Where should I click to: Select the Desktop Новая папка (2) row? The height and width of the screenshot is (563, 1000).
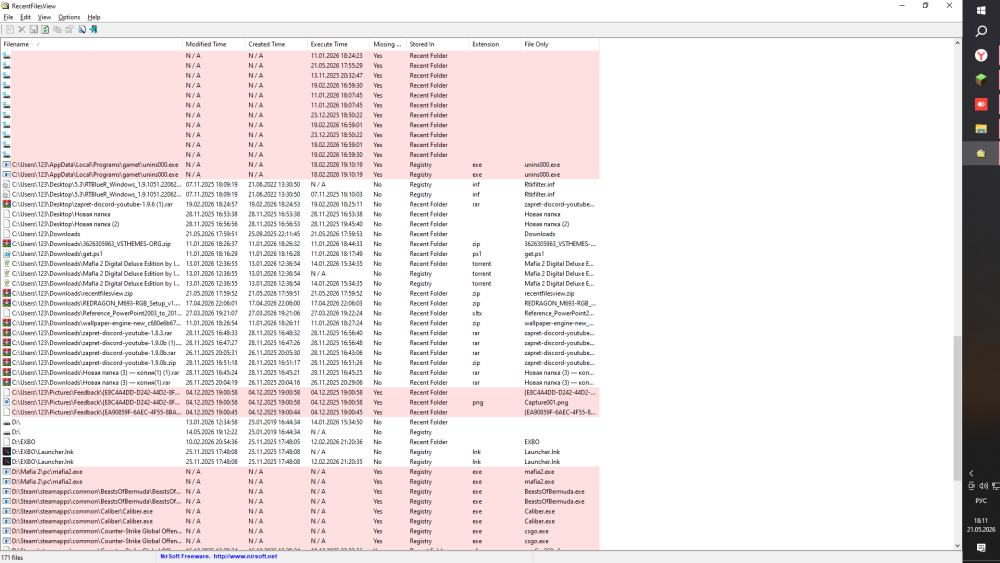pyautogui.click(x=300, y=224)
